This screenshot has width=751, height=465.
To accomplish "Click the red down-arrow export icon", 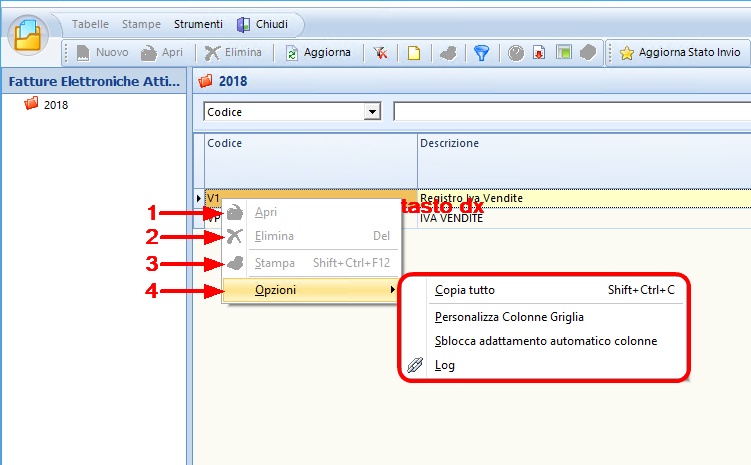I will pos(539,53).
